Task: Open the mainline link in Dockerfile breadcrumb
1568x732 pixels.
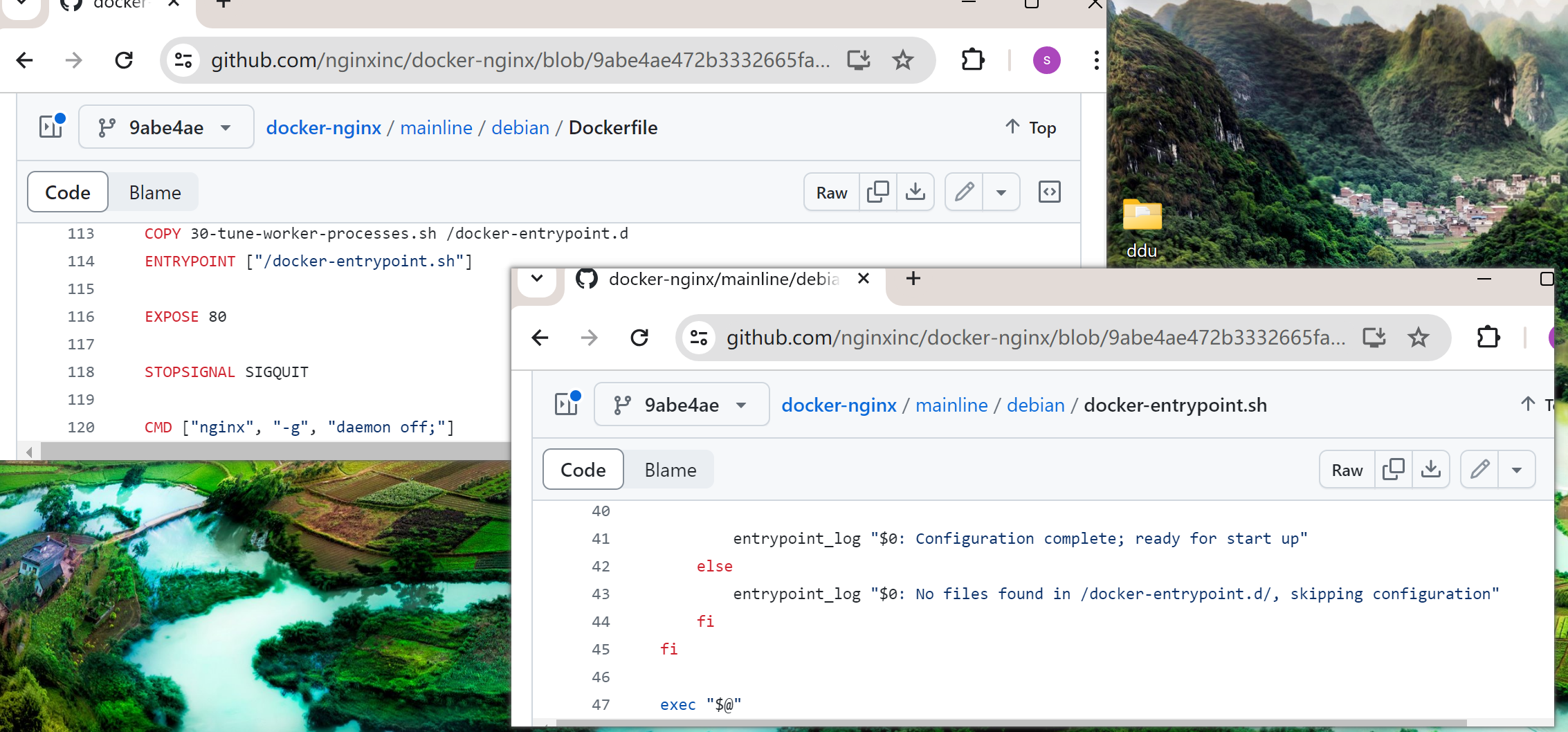Action: (436, 127)
